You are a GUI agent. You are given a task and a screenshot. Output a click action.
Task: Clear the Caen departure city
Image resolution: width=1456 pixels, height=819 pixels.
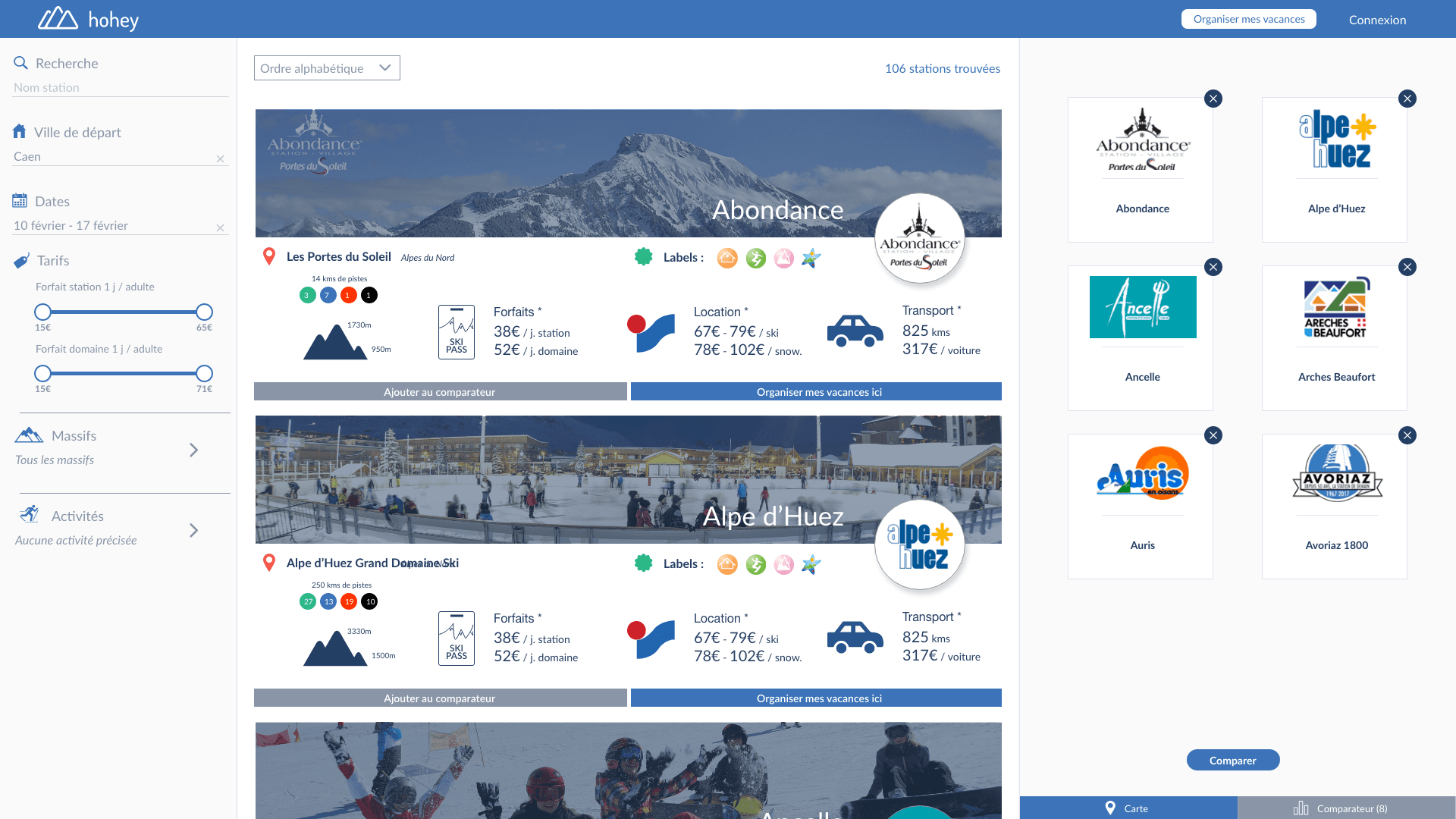coord(221,158)
